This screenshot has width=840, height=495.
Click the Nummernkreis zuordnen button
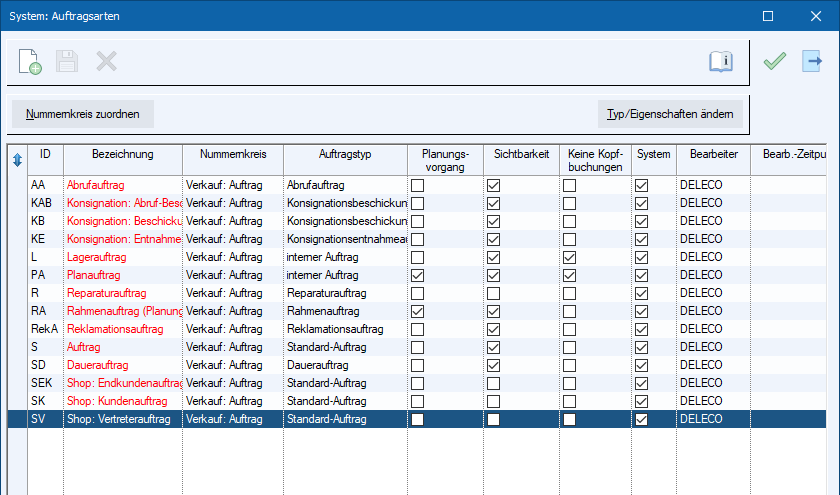pyautogui.click(x=83, y=114)
